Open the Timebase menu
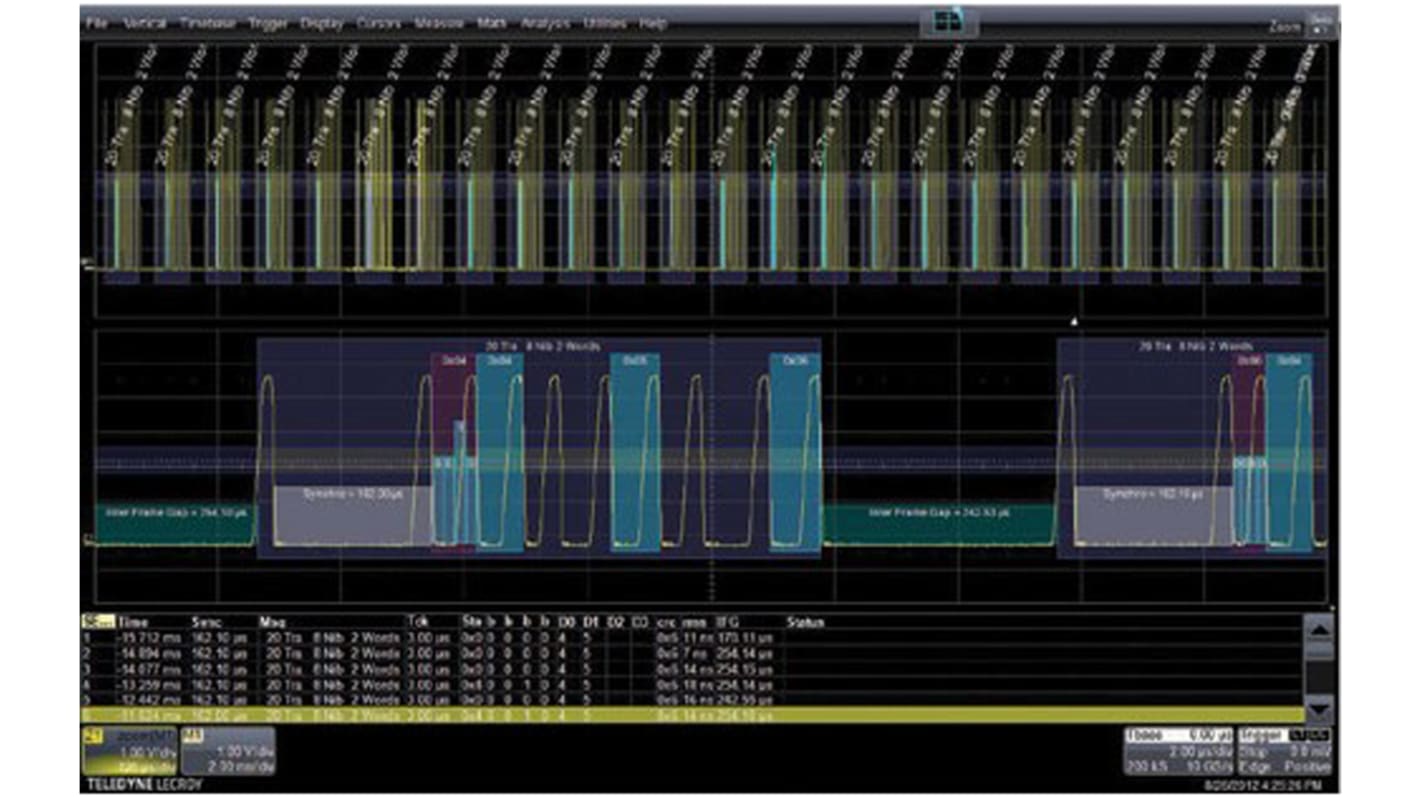This screenshot has height=798, width=1420. point(207,23)
